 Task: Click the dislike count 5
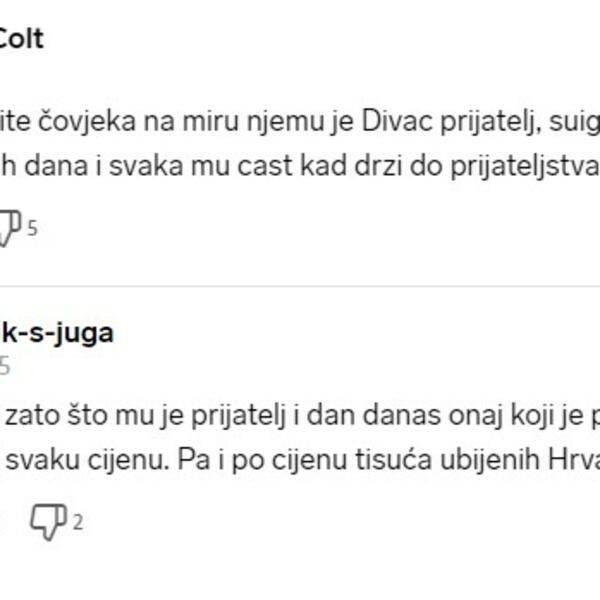pyautogui.click(x=32, y=228)
